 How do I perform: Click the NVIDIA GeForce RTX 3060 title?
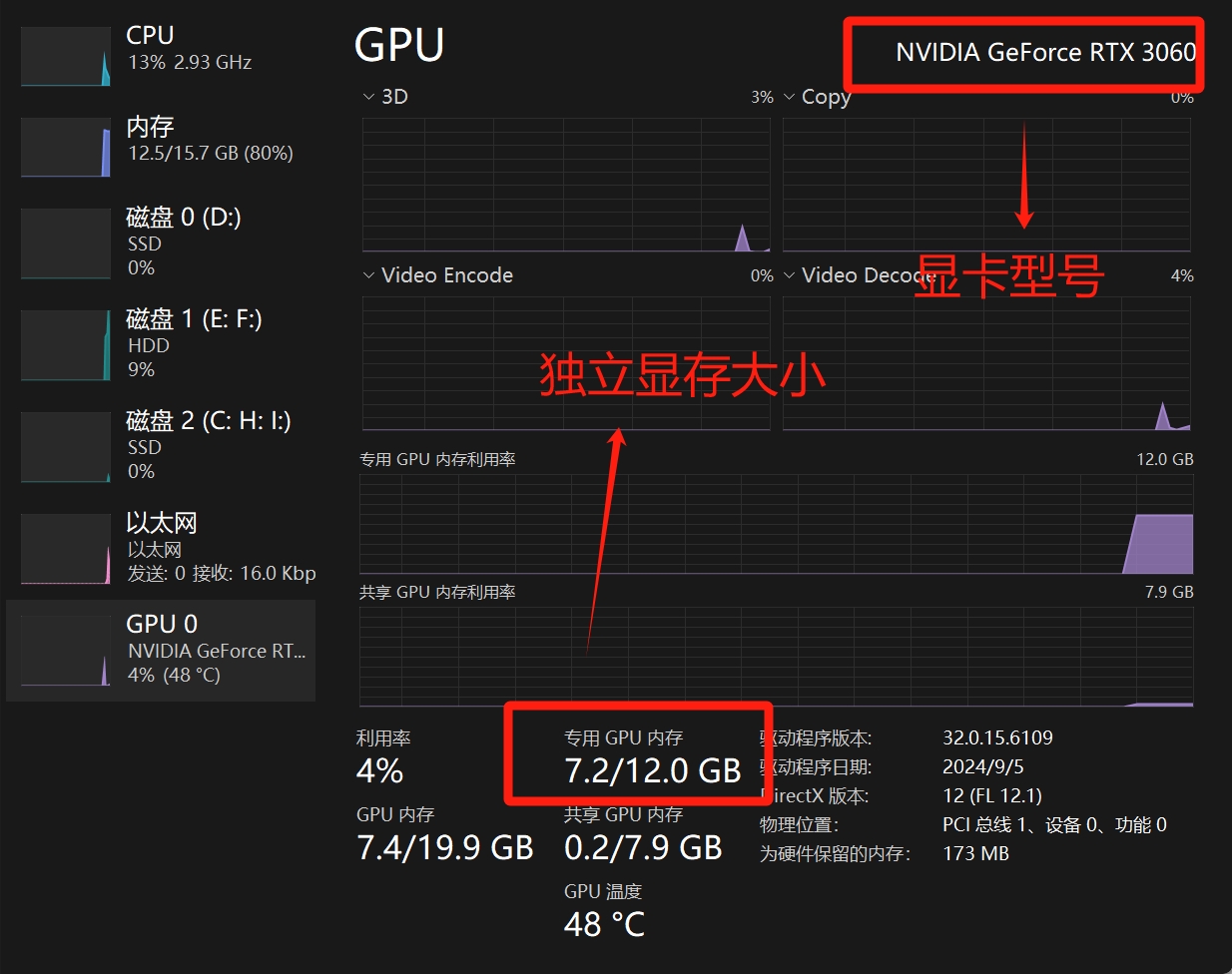pos(1045,52)
